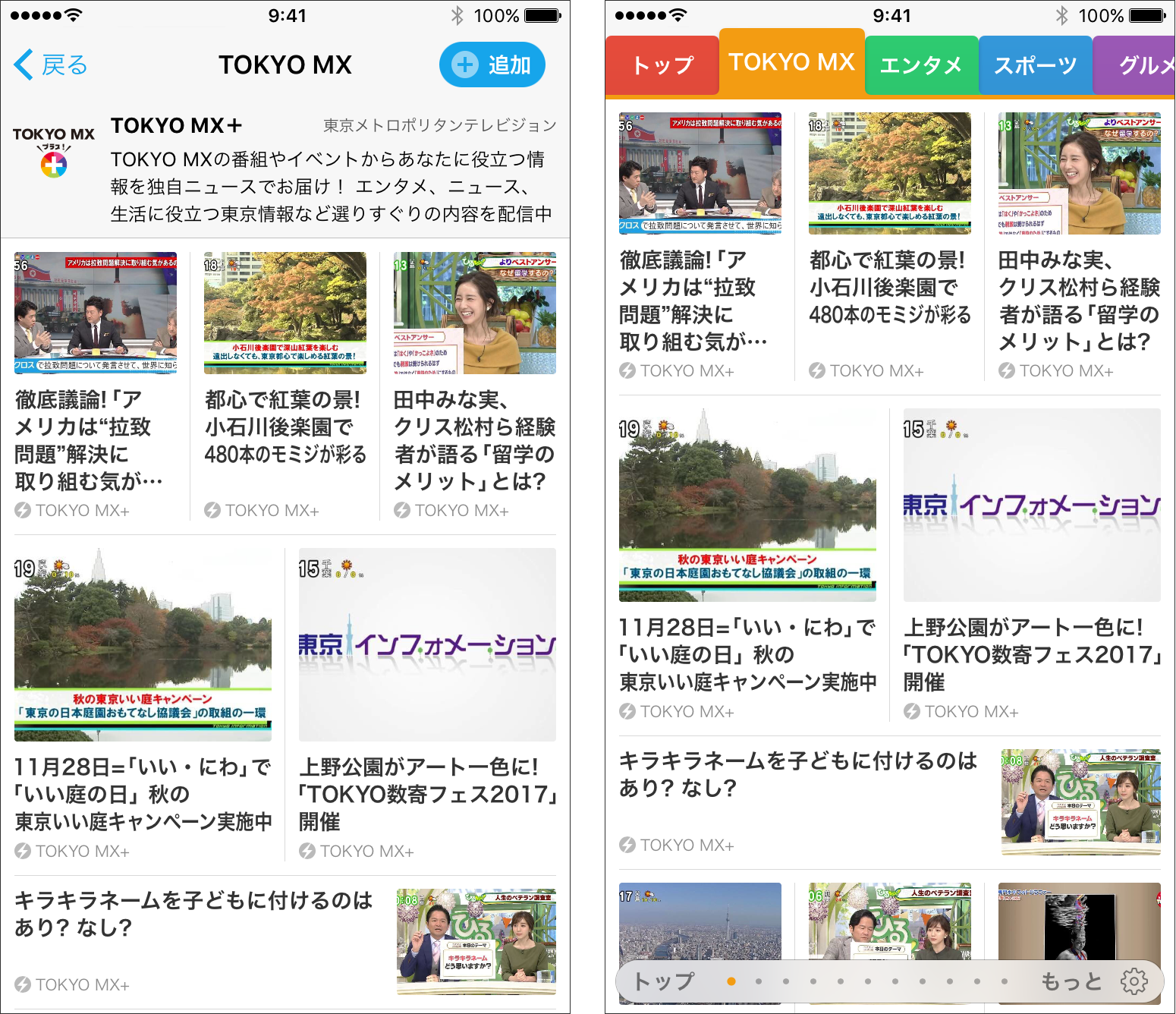Open right screen headline 田中みな実、クリス松村ら
The image size is (1176, 1014).
coord(1080,301)
